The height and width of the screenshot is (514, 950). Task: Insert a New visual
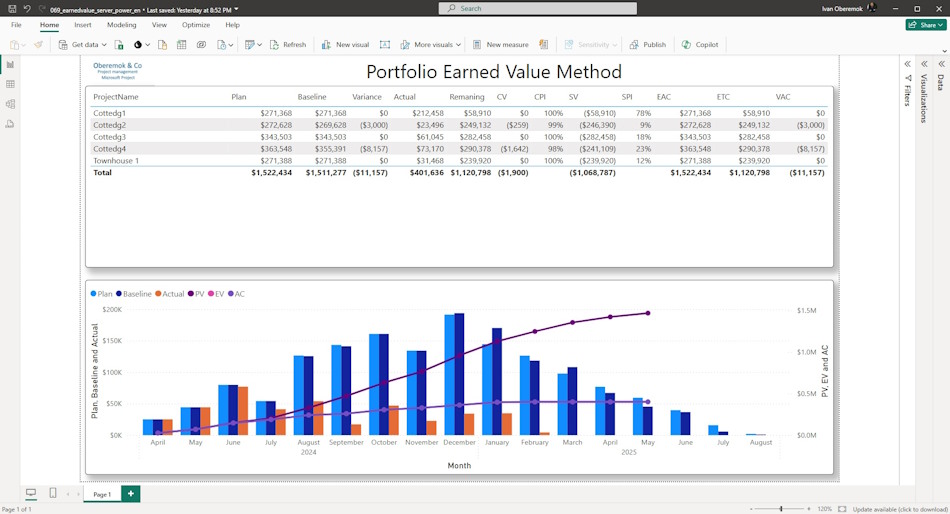coord(345,44)
